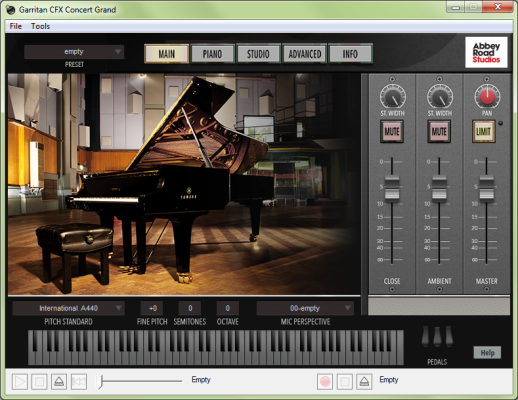Viewport: 518px width, 400px height.
Task: Open the PRESET dropdown showing empty
Action: click(74, 52)
